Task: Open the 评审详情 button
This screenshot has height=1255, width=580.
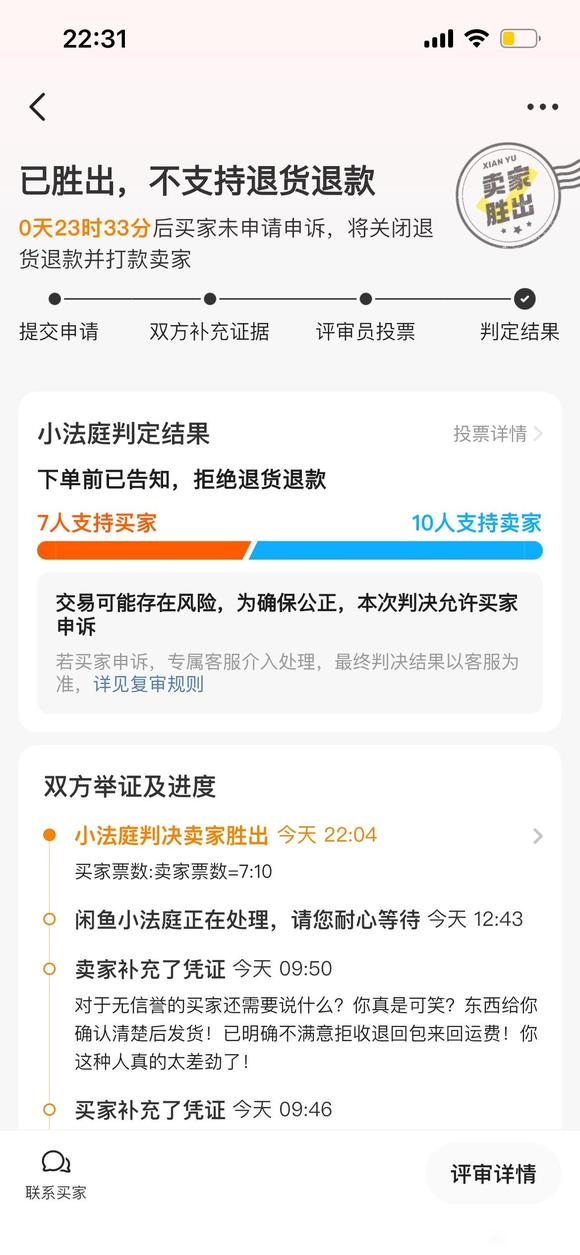Action: click(x=493, y=1173)
